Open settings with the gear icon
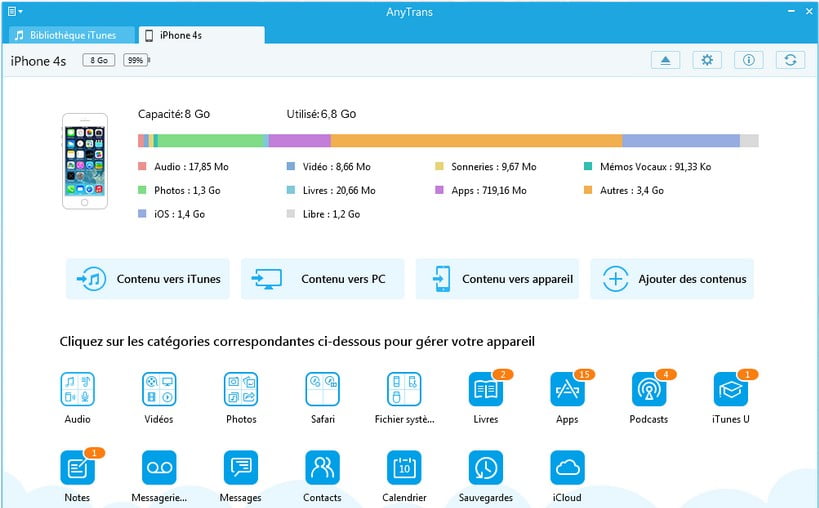Viewport: 819px width, 508px height. [x=707, y=60]
